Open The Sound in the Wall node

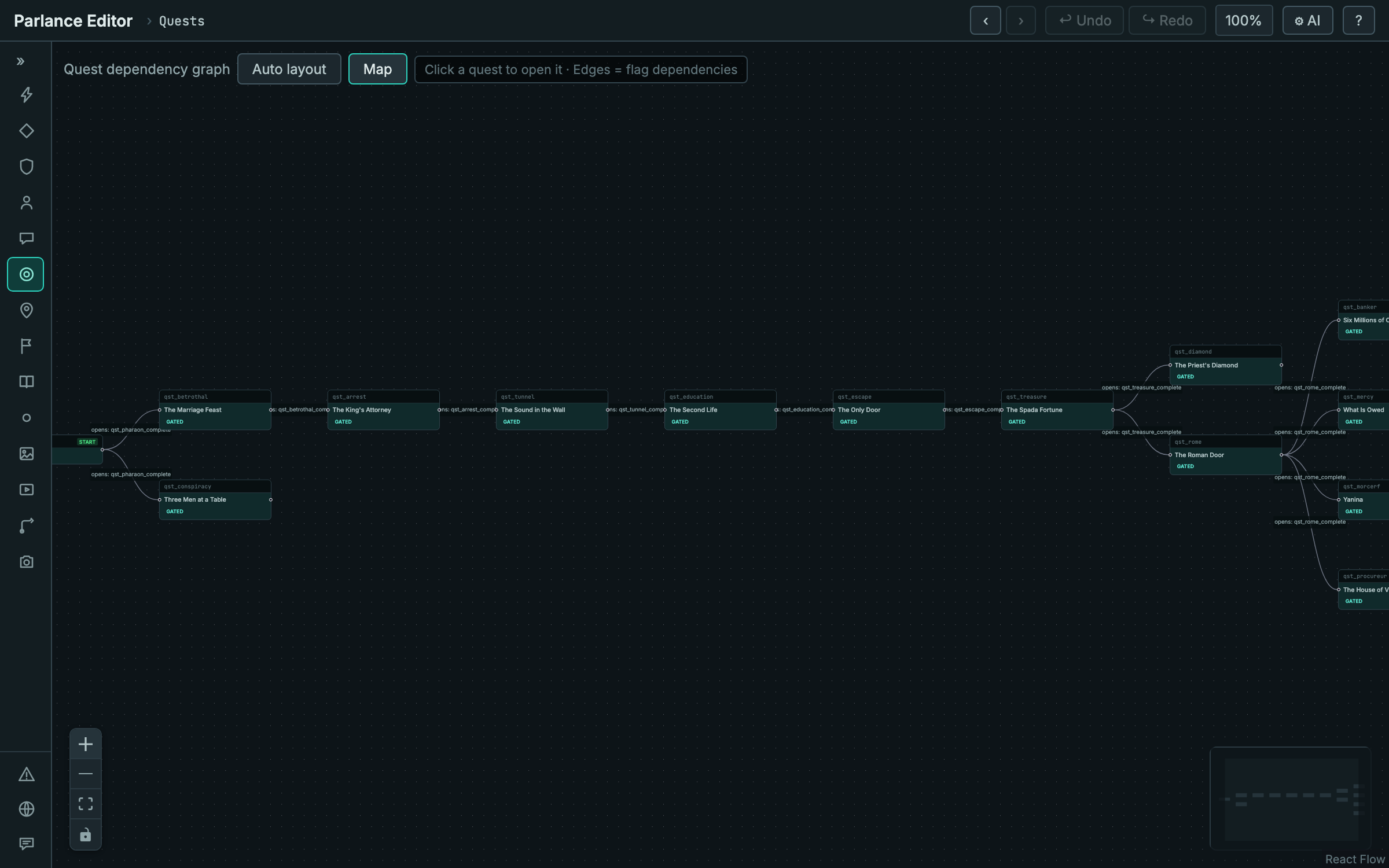click(552, 410)
